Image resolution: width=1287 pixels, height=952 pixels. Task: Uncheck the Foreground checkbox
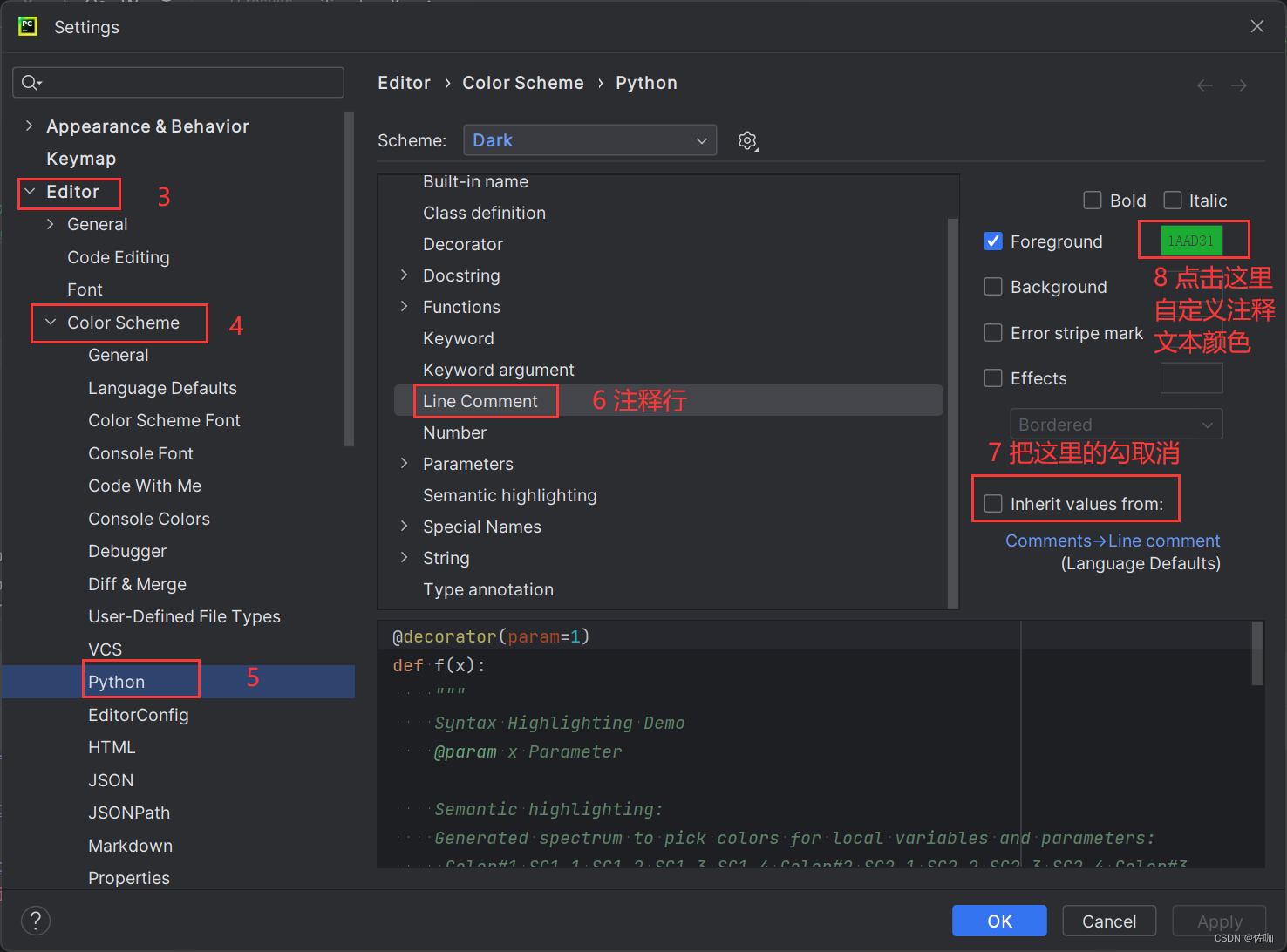pos(993,241)
